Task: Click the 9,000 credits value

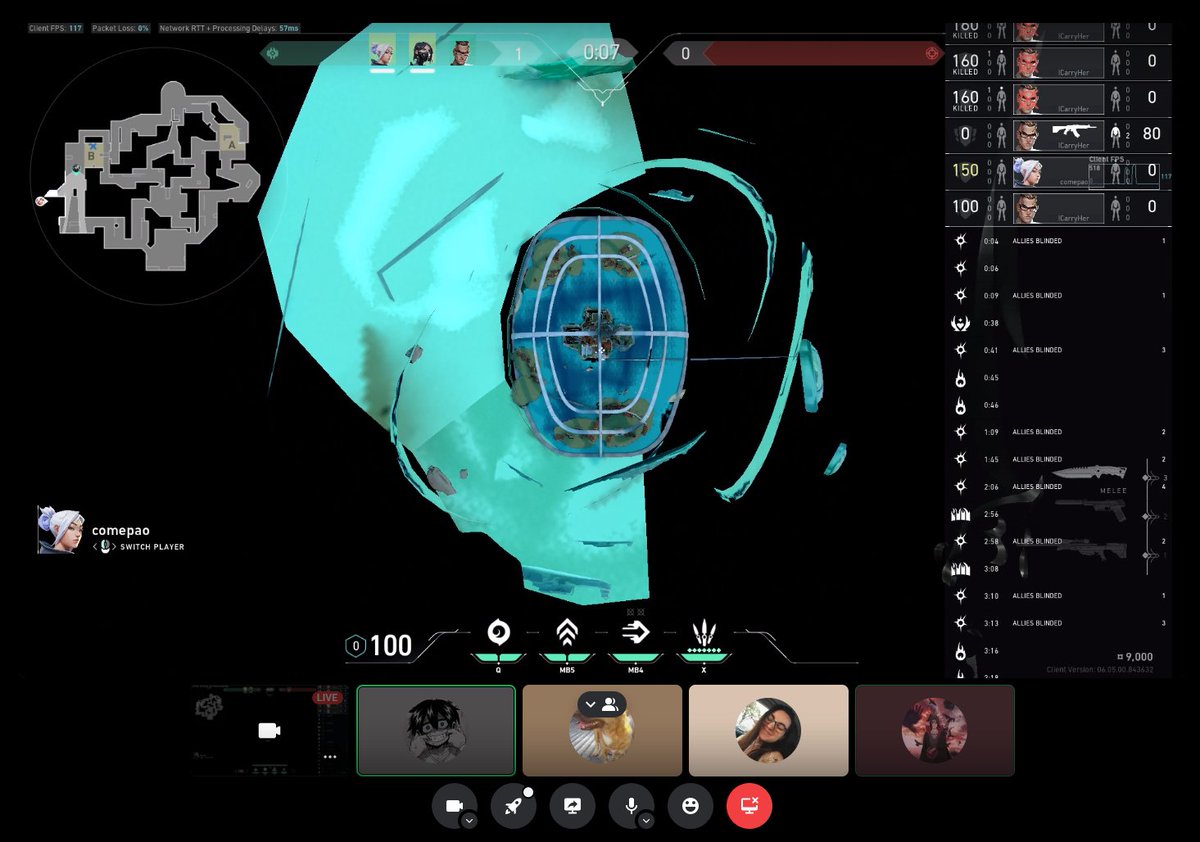Action: 1134,657
